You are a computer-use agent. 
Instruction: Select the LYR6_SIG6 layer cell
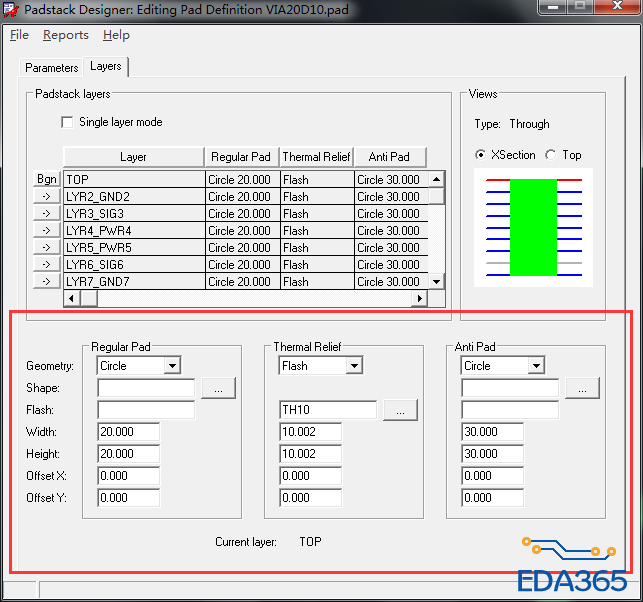coord(135,265)
